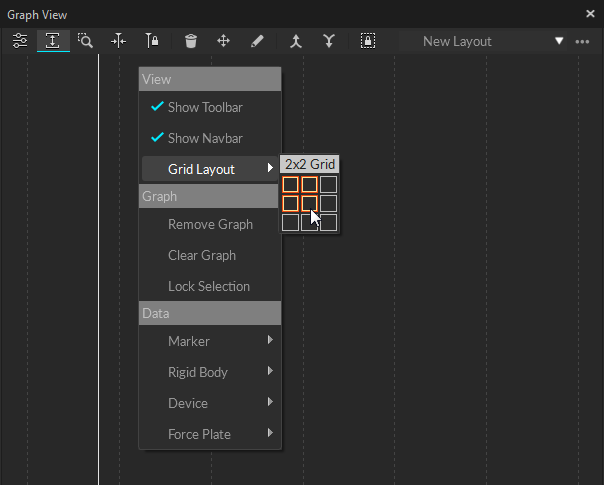Uncheck Show Toolbar option
Image resolution: width=604 pixels, height=485 pixels.
[x=204, y=107]
